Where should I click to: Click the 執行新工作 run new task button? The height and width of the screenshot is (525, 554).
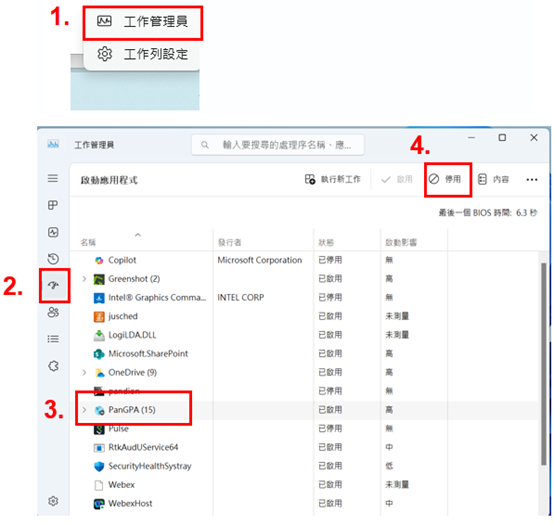pyautogui.click(x=332, y=179)
